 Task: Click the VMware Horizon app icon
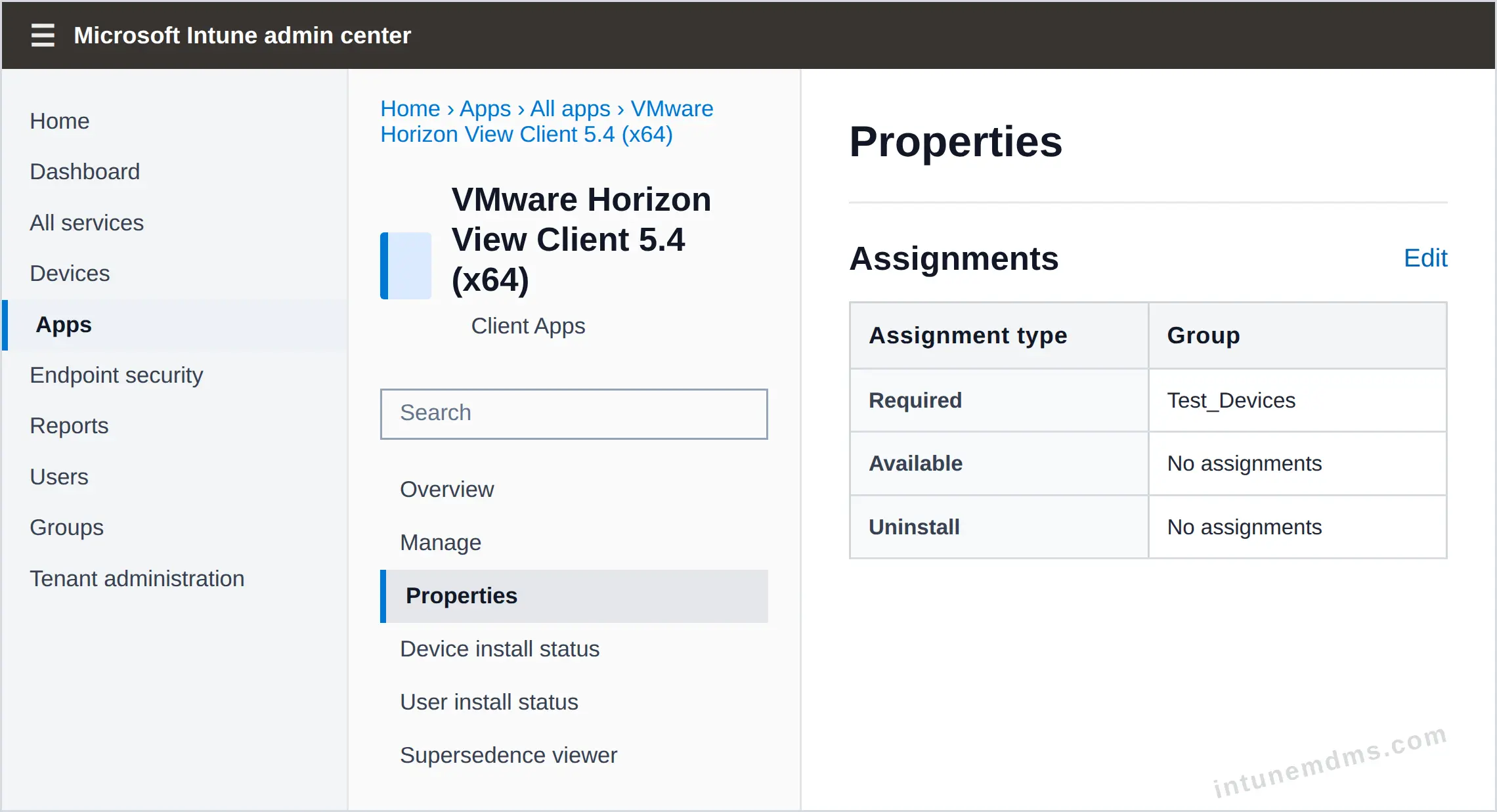(x=406, y=266)
